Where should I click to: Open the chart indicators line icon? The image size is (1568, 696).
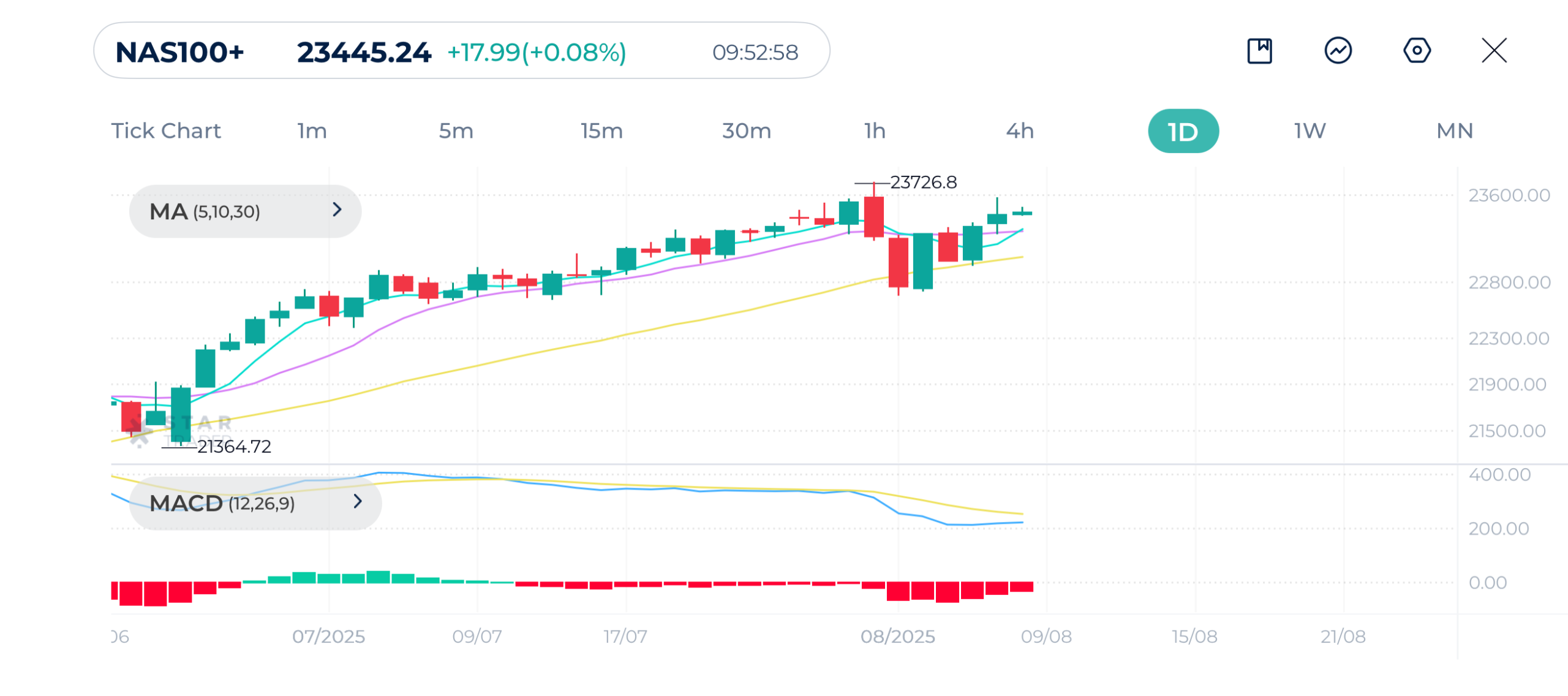pos(1338,51)
